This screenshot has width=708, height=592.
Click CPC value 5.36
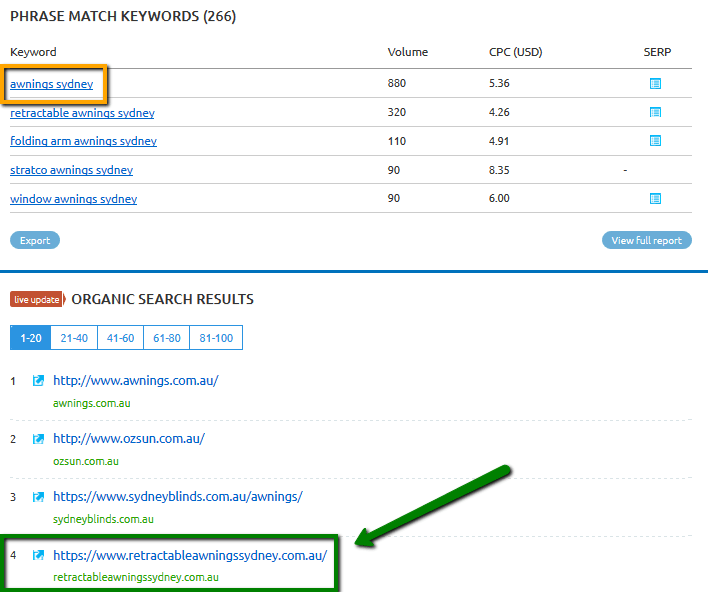click(x=499, y=84)
